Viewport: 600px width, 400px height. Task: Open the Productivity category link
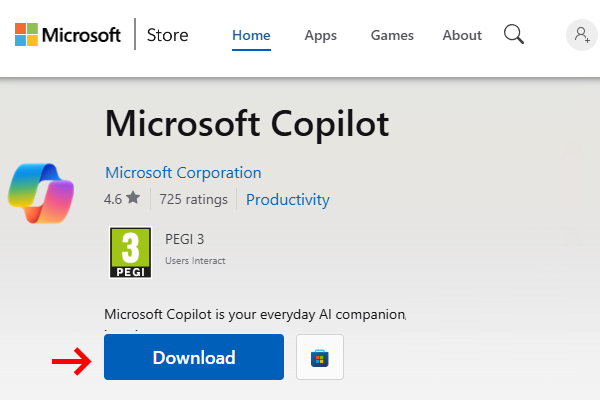click(x=287, y=199)
